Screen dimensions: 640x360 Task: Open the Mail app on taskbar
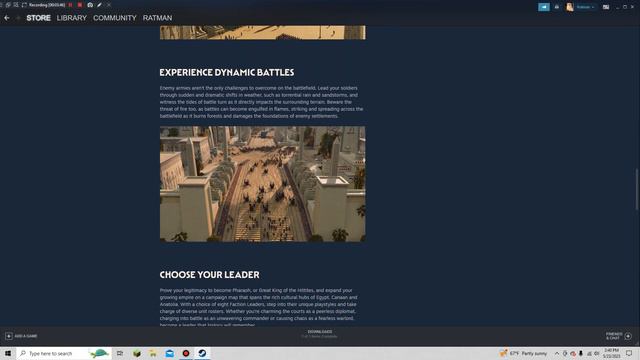[x=169, y=353]
